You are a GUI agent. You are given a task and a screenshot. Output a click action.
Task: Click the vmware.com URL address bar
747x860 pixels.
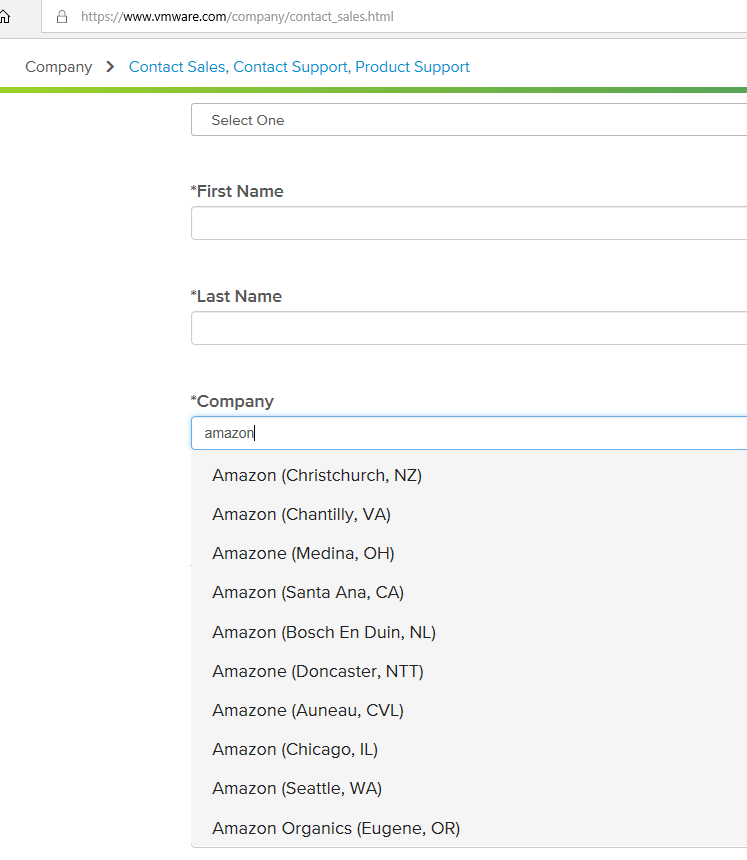pyautogui.click(x=394, y=16)
